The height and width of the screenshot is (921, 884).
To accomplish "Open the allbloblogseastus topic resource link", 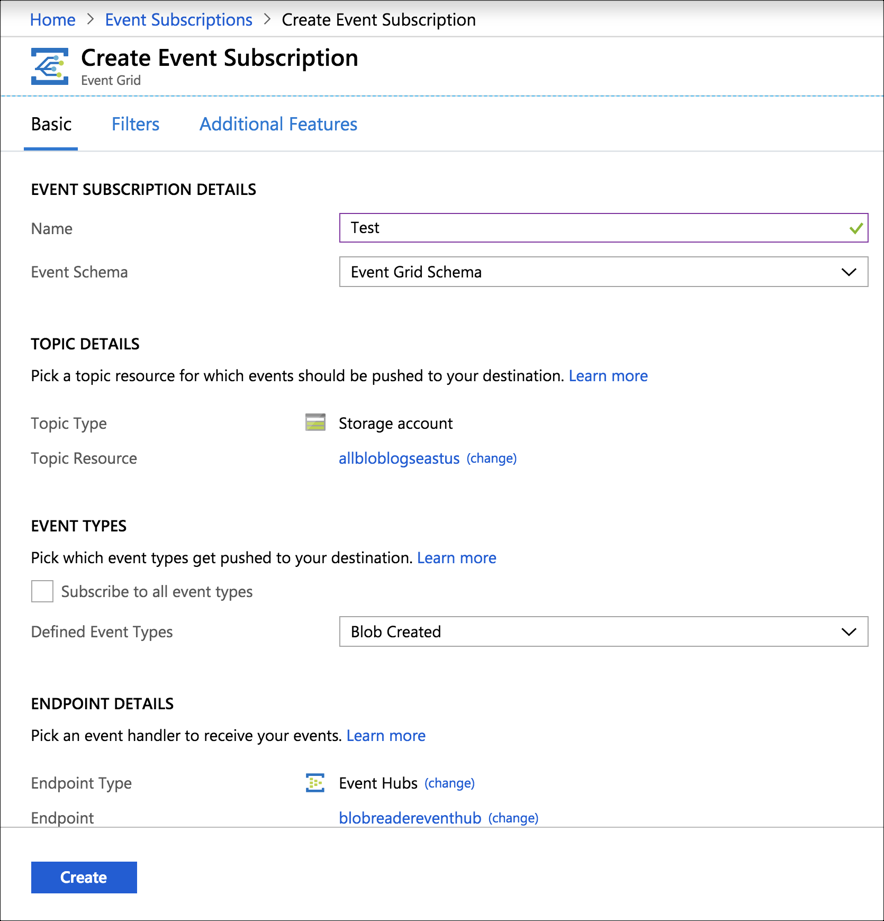I will (398, 458).
